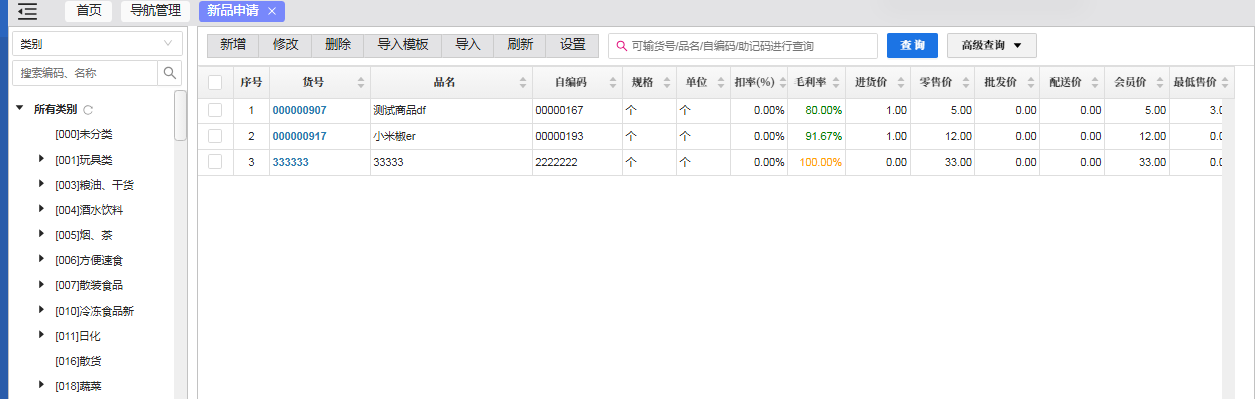Screen dimensions: 1255x399
Task: Check the row for 测试商品df
Action: point(215,110)
